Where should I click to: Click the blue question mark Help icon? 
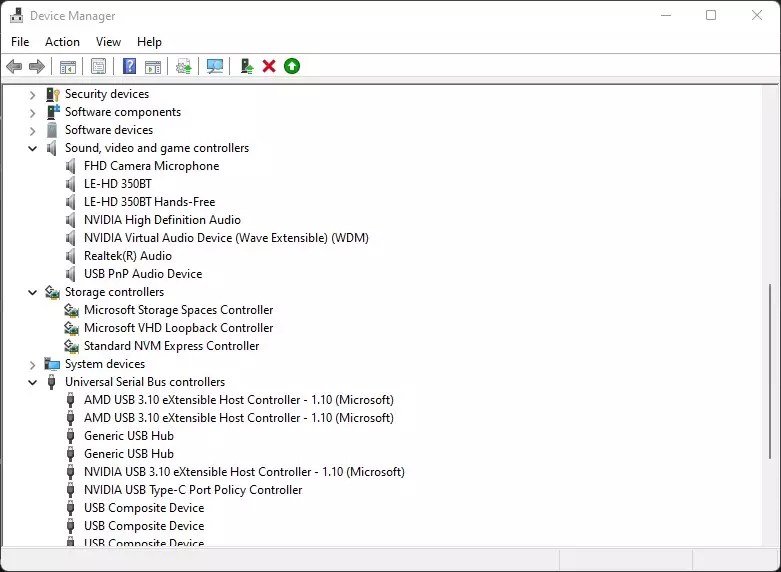tap(130, 66)
